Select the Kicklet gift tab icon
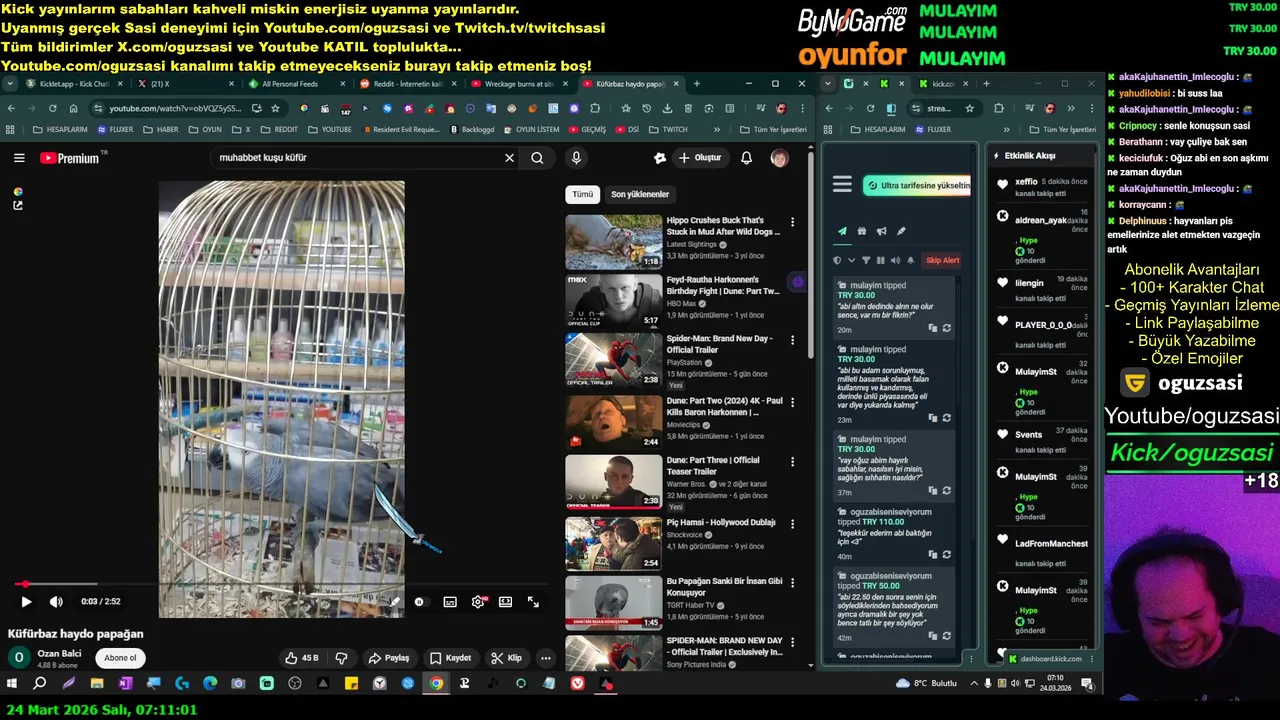The height and width of the screenshot is (720, 1280). click(861, 231)
